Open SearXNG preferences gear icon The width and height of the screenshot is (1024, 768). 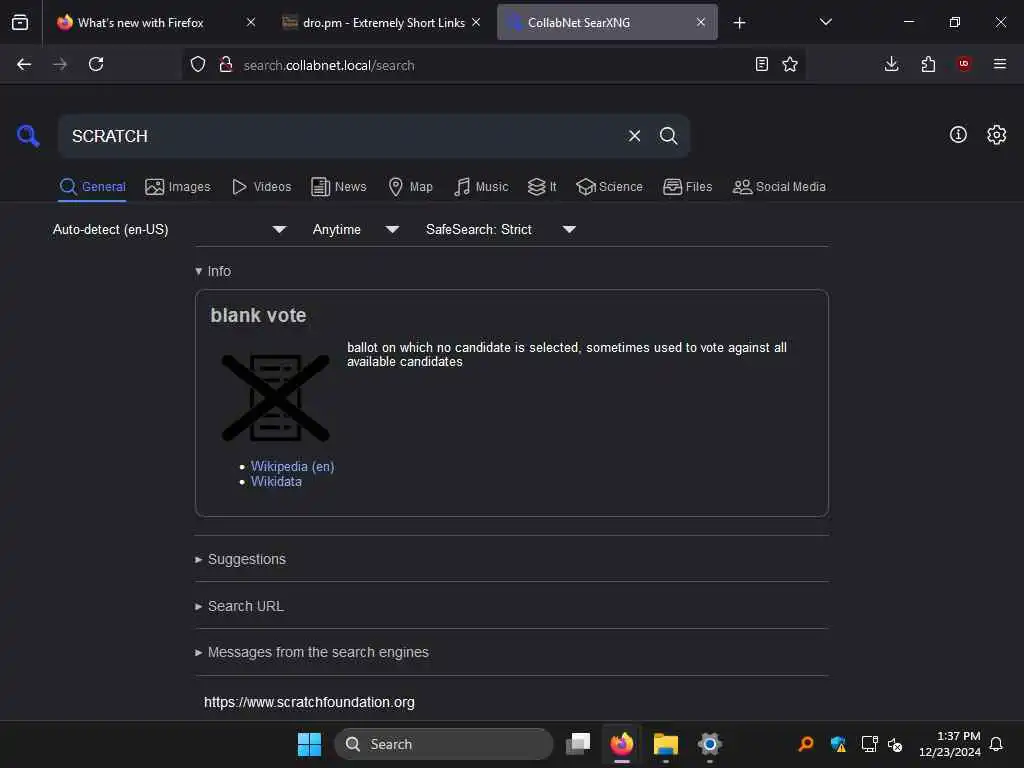[x=996, y=135]
